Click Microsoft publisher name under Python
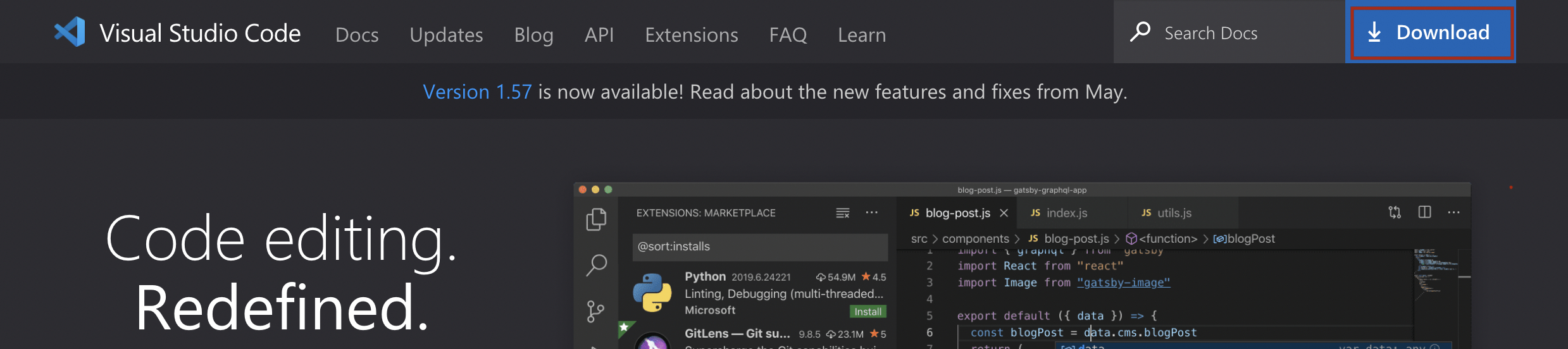This screenshot has width=1568, height=349. coord(710,310)
